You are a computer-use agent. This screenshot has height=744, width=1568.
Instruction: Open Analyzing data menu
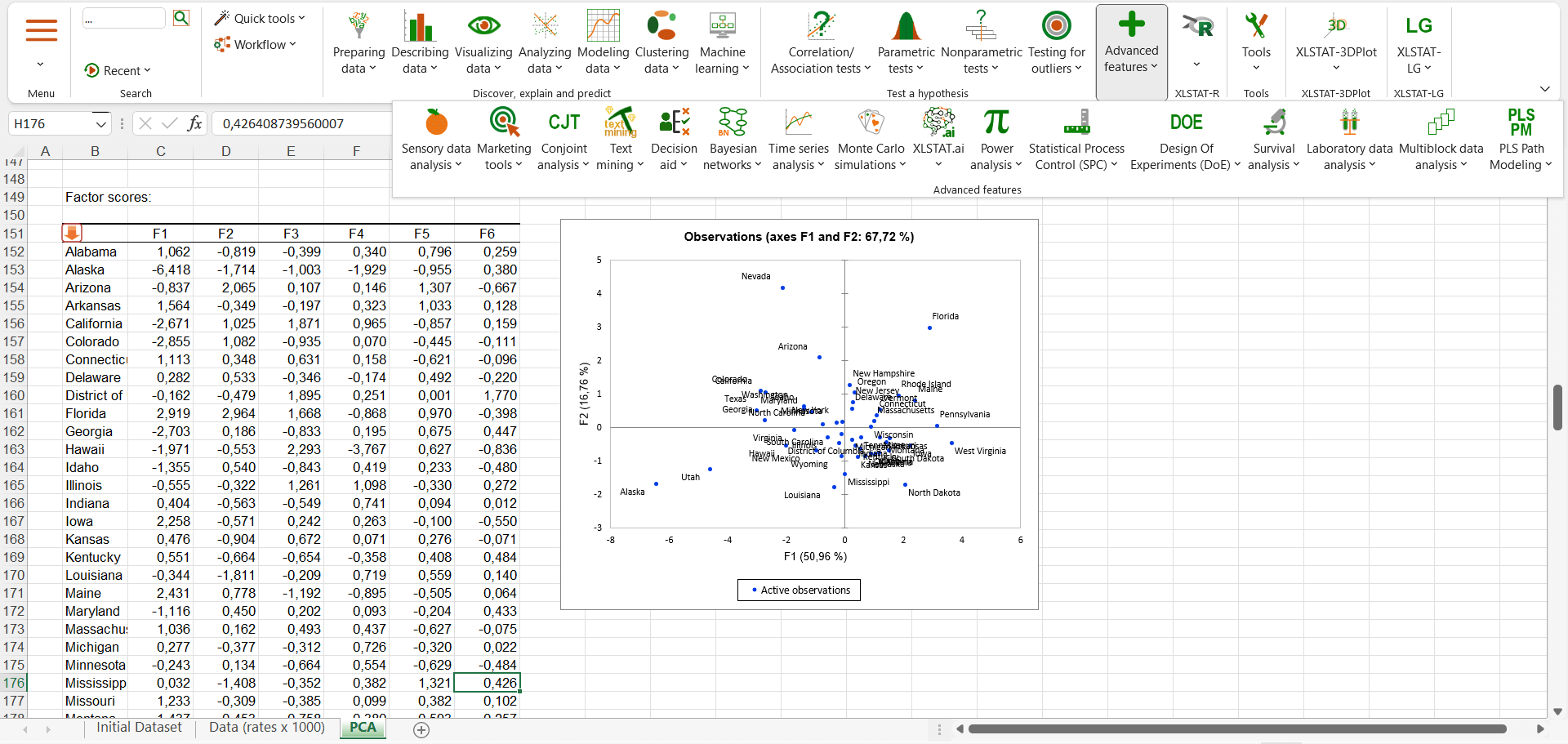[545, 44]
